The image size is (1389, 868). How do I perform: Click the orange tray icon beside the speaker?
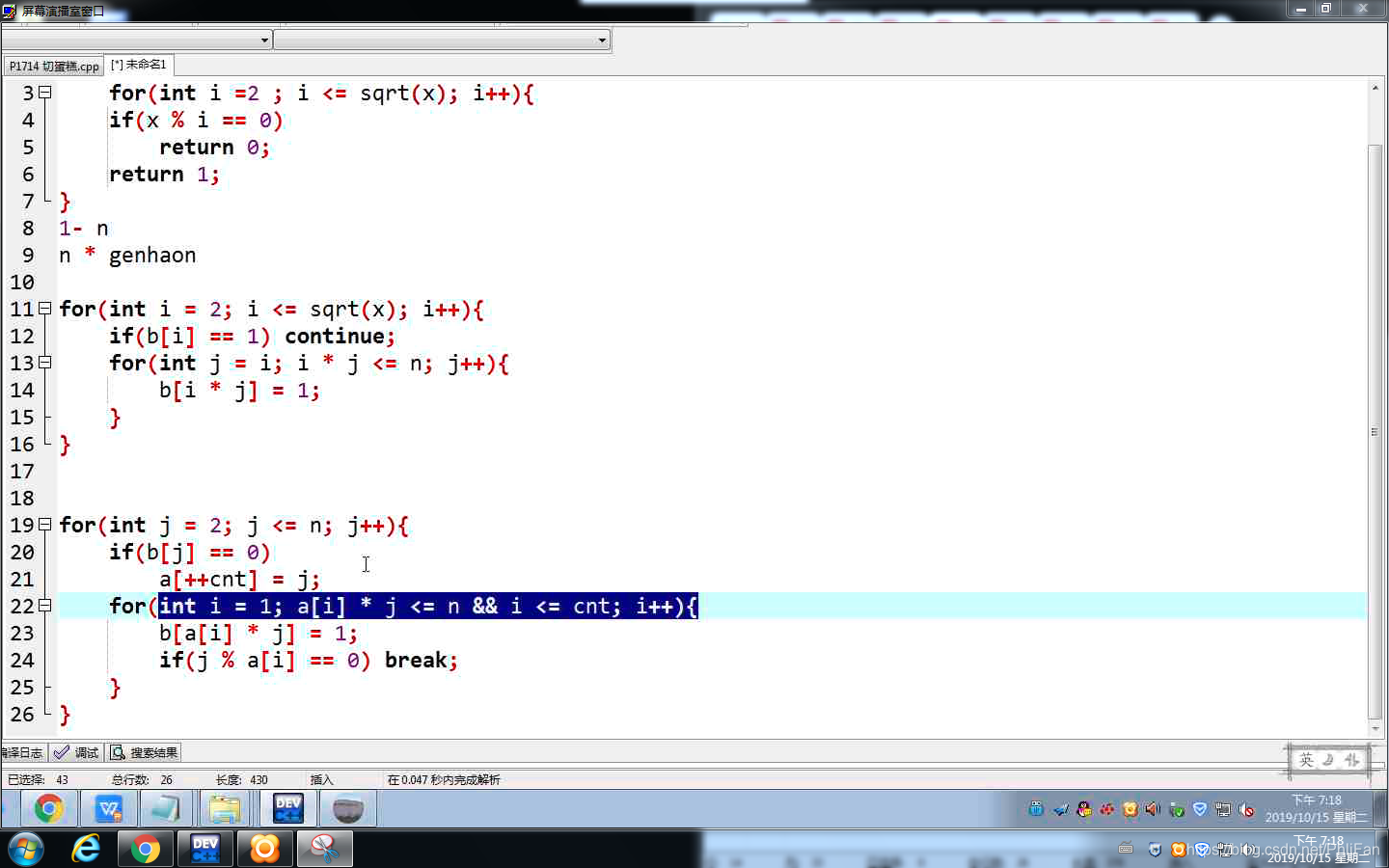(1130, 809)
